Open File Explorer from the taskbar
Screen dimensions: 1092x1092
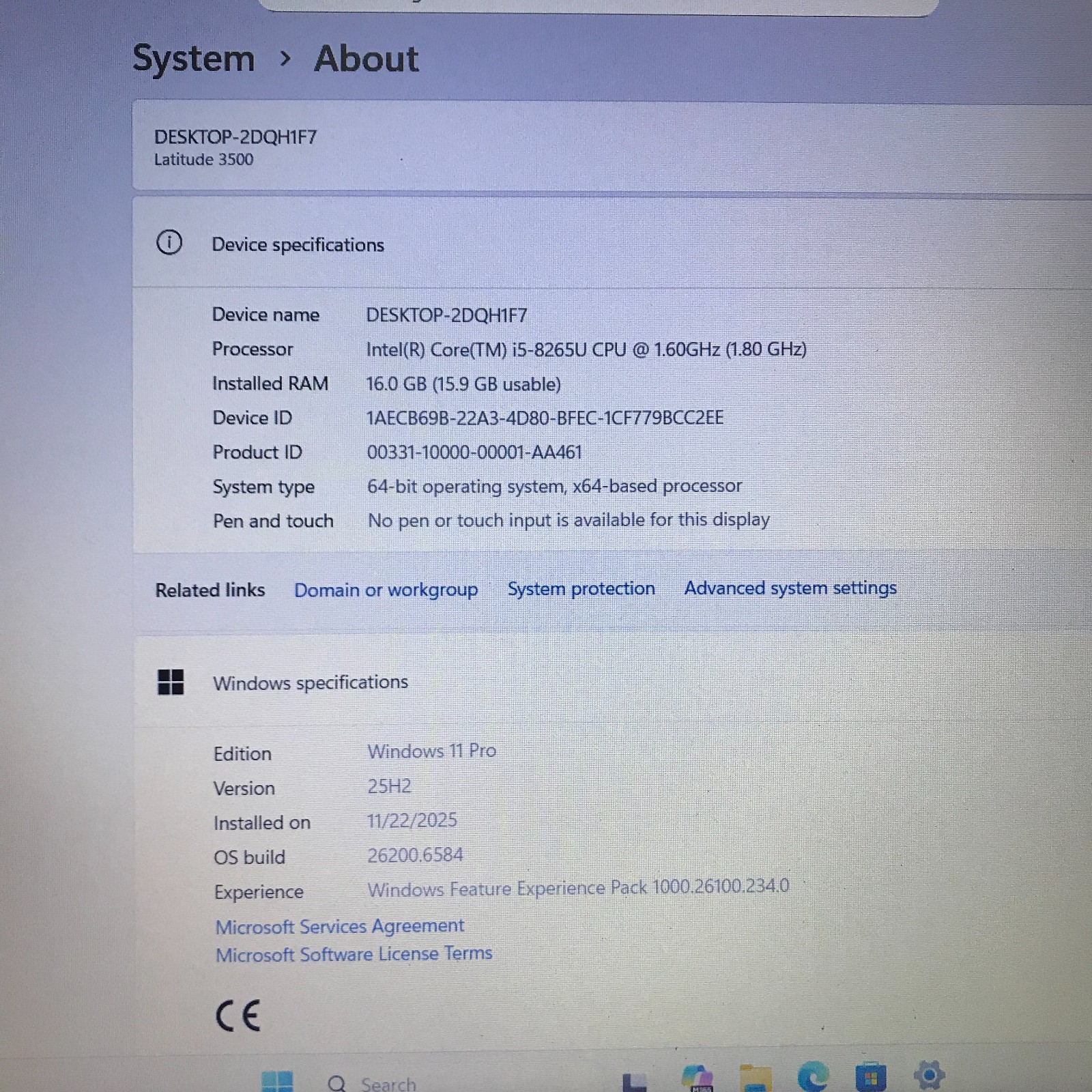[755, 1078]
